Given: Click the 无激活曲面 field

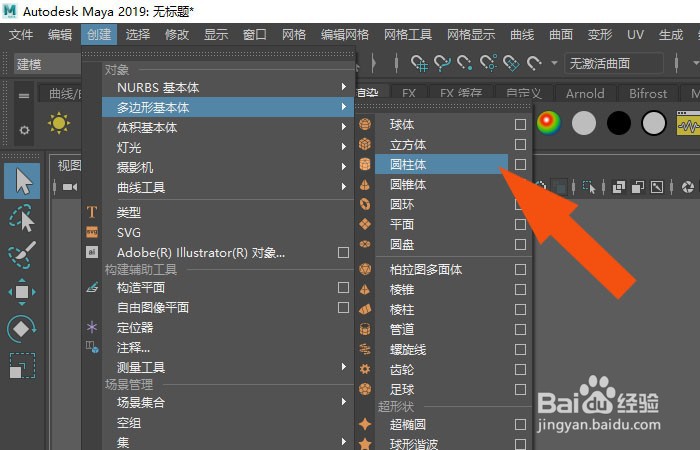Looking at the screenshot, I should tap(614, 63).
